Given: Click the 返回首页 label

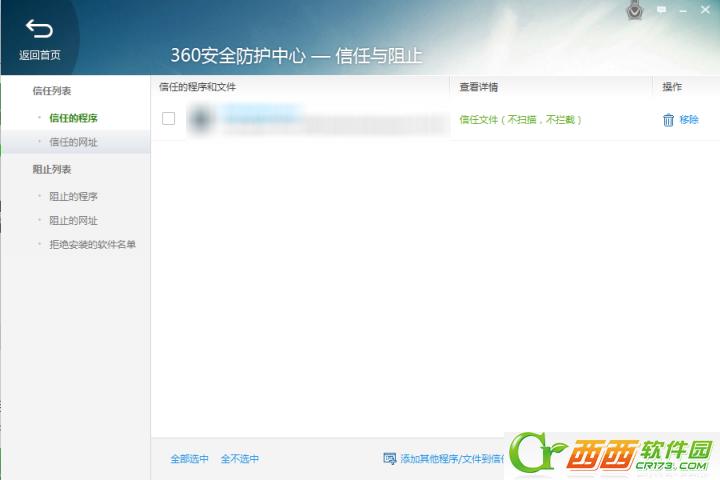Looking at the screenshot, I should pos(40,55).
